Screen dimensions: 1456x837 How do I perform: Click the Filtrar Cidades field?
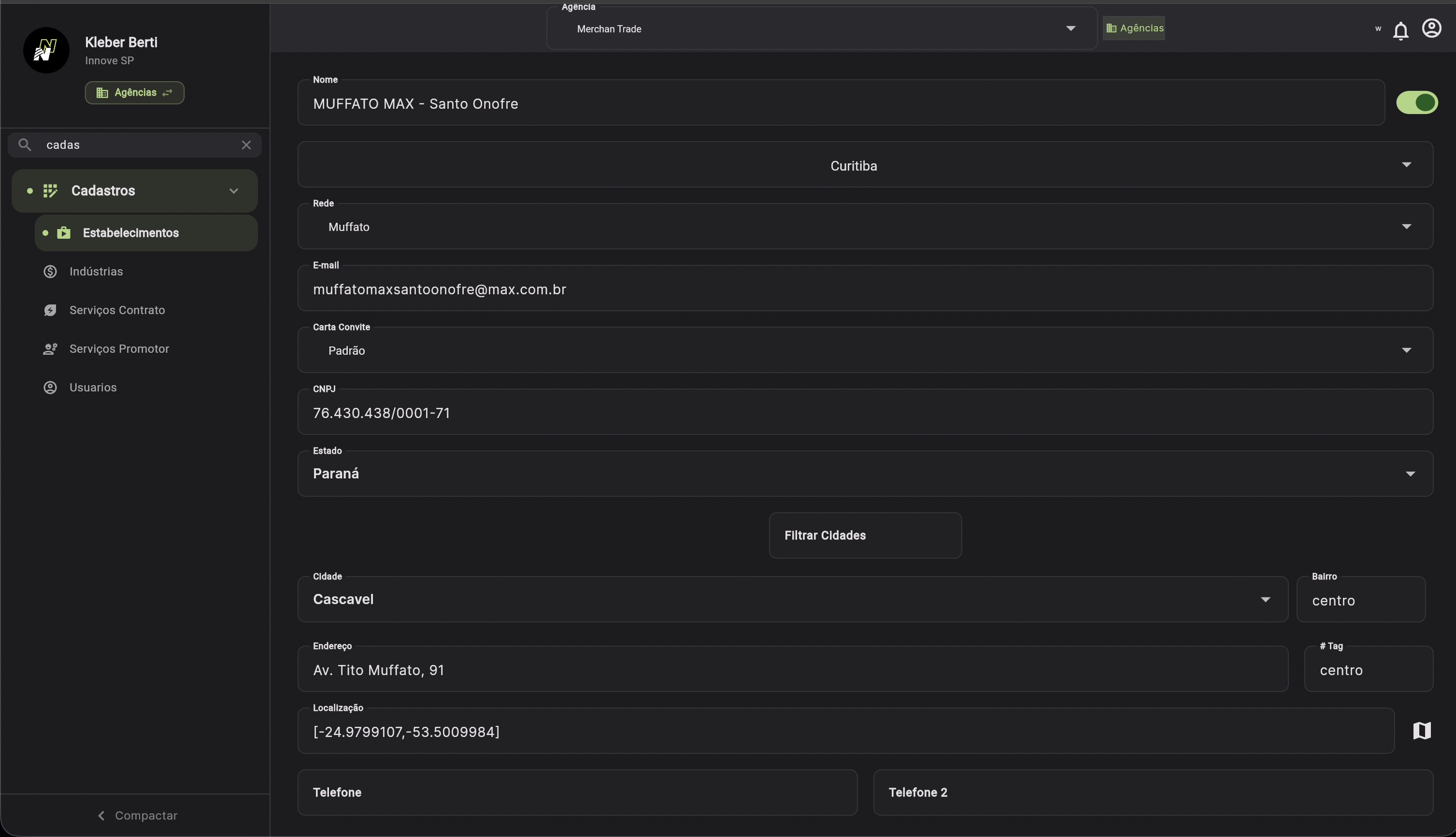click(x=865, y=535)
